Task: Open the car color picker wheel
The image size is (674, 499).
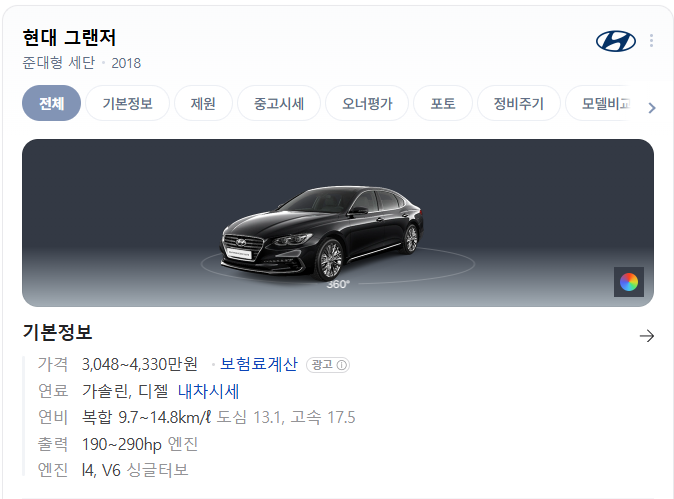Action: pos(629,282)
